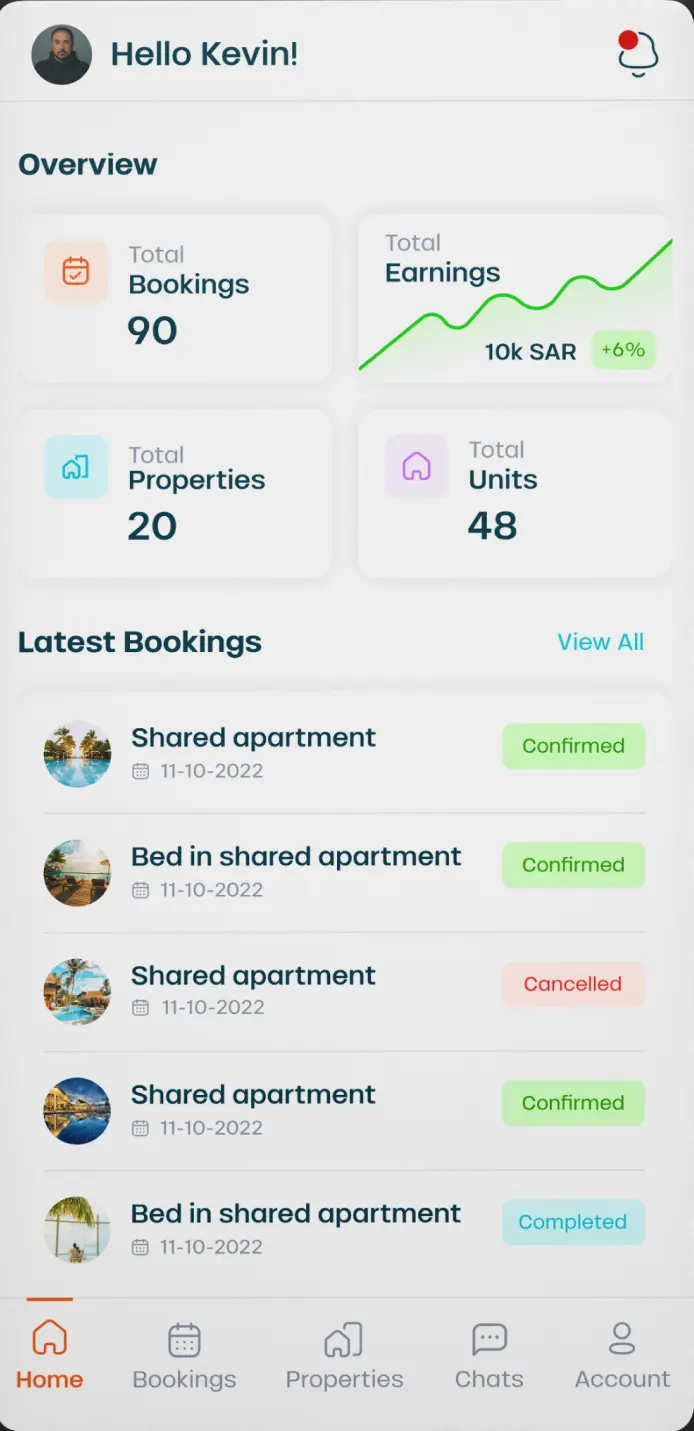
Task: Click View All latest bookings
Action: click(x=600, y=642)
